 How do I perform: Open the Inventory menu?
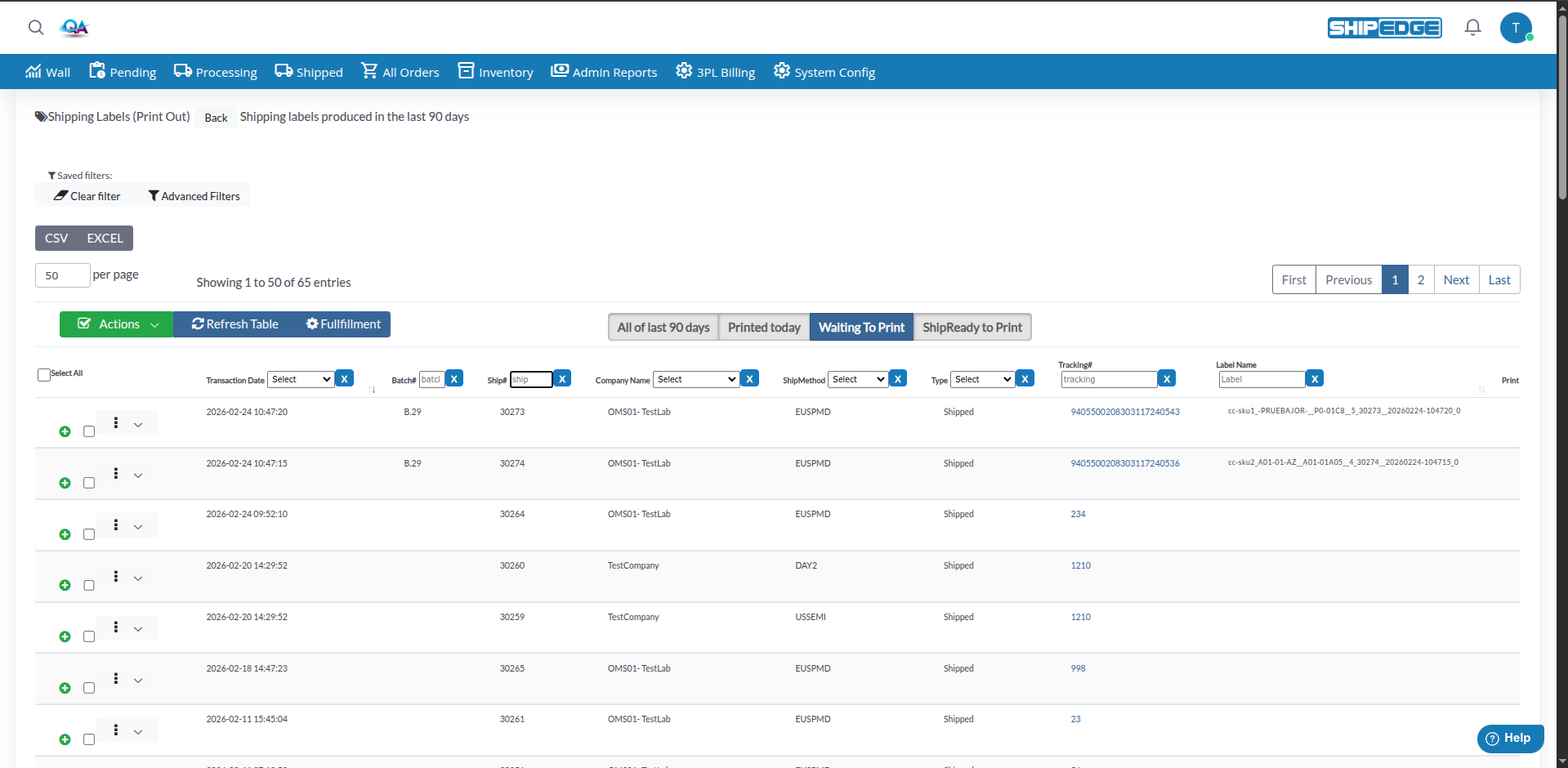tap(496, 72)
